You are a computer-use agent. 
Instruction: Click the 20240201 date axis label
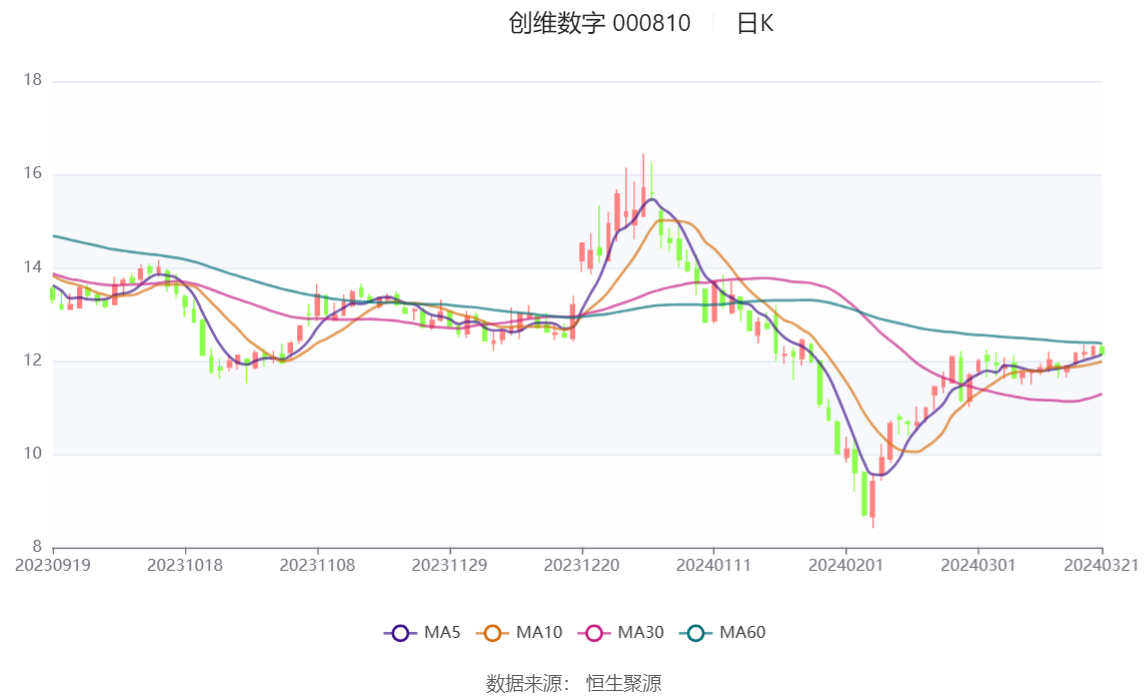tap(846, 565)
